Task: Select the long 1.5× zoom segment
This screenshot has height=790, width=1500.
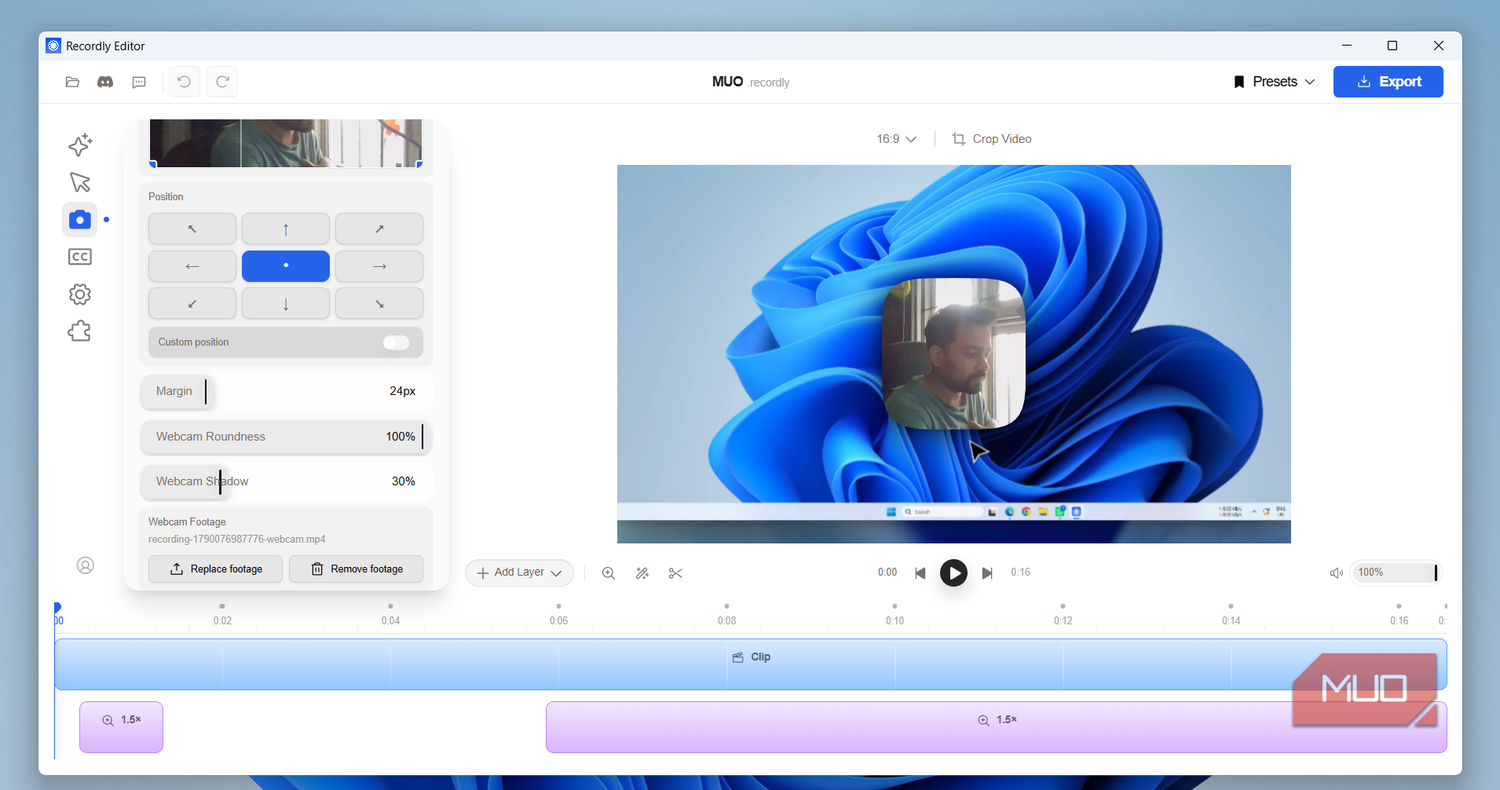Action: pos(996,727)
